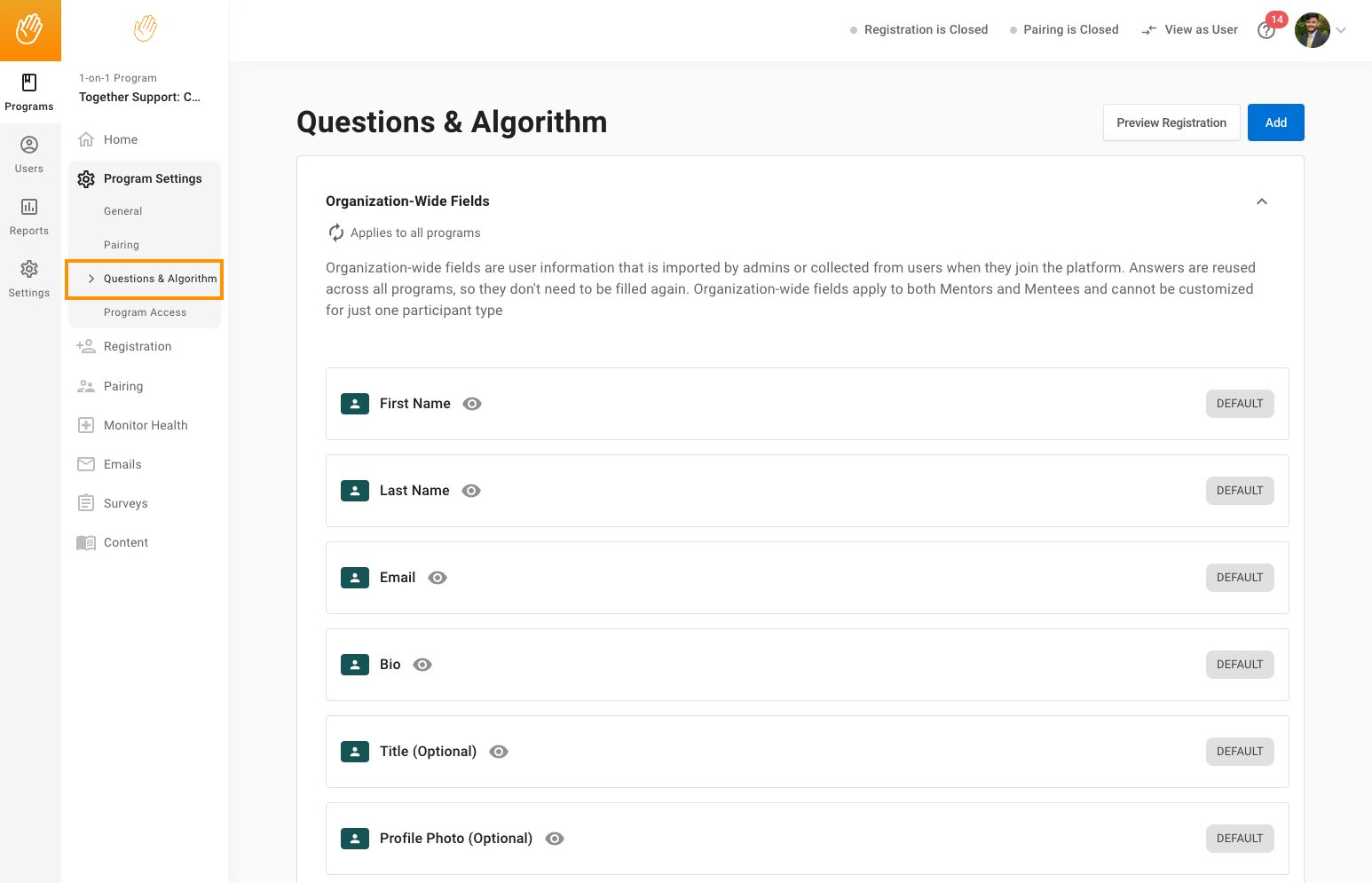Click DEFAULT badge on Profile Photo row
The height and width of the screenshot is (883, 1372).
point(1240,839)
